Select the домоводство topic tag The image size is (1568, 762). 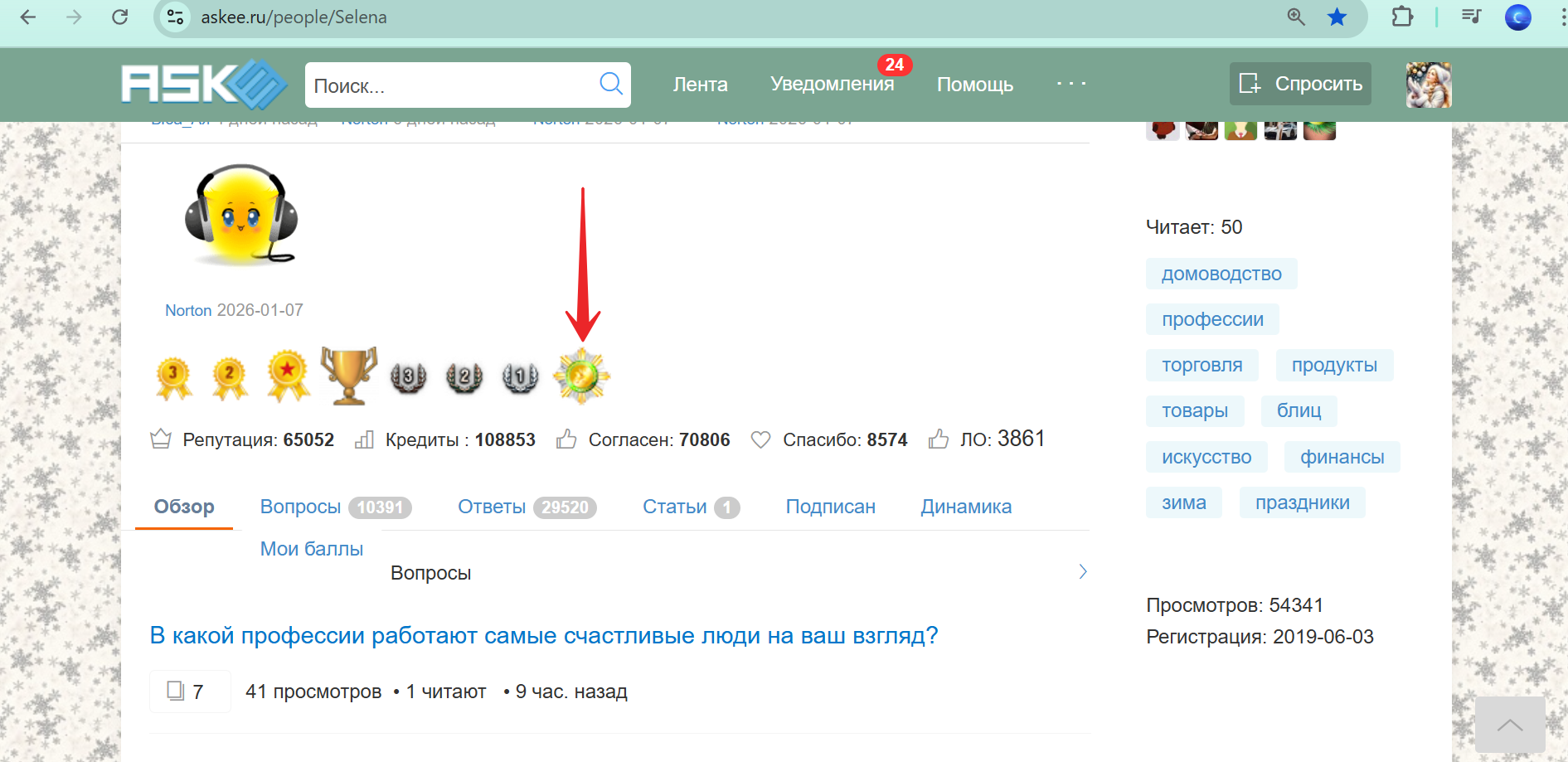(1221, 274)
